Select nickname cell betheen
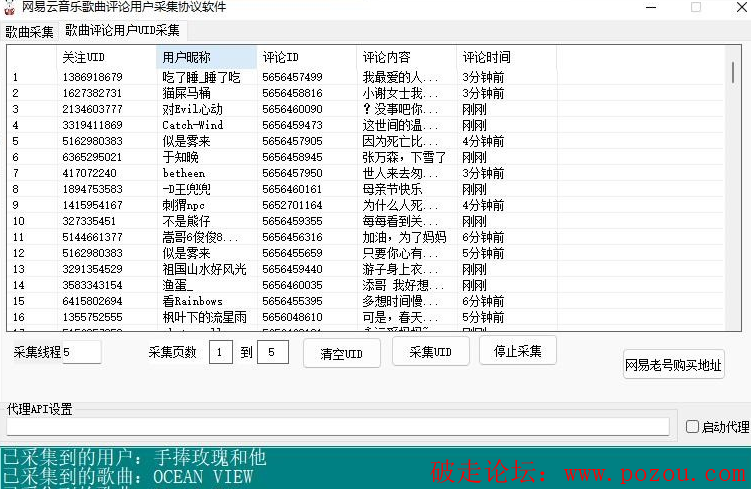The width and height of the screenshot is (751, 489). (184, 173)
